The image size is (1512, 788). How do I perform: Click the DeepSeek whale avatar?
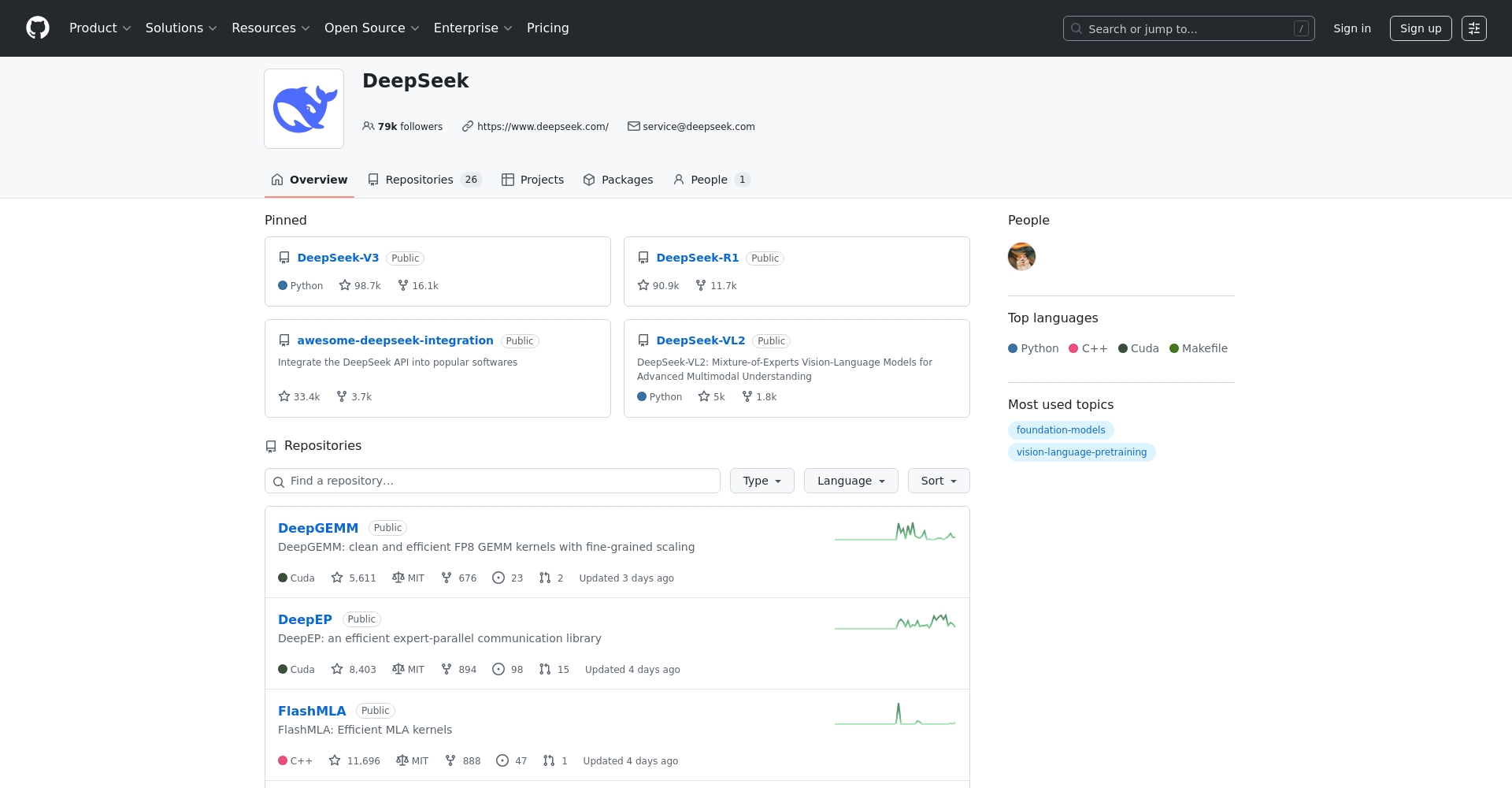(304, 109)
